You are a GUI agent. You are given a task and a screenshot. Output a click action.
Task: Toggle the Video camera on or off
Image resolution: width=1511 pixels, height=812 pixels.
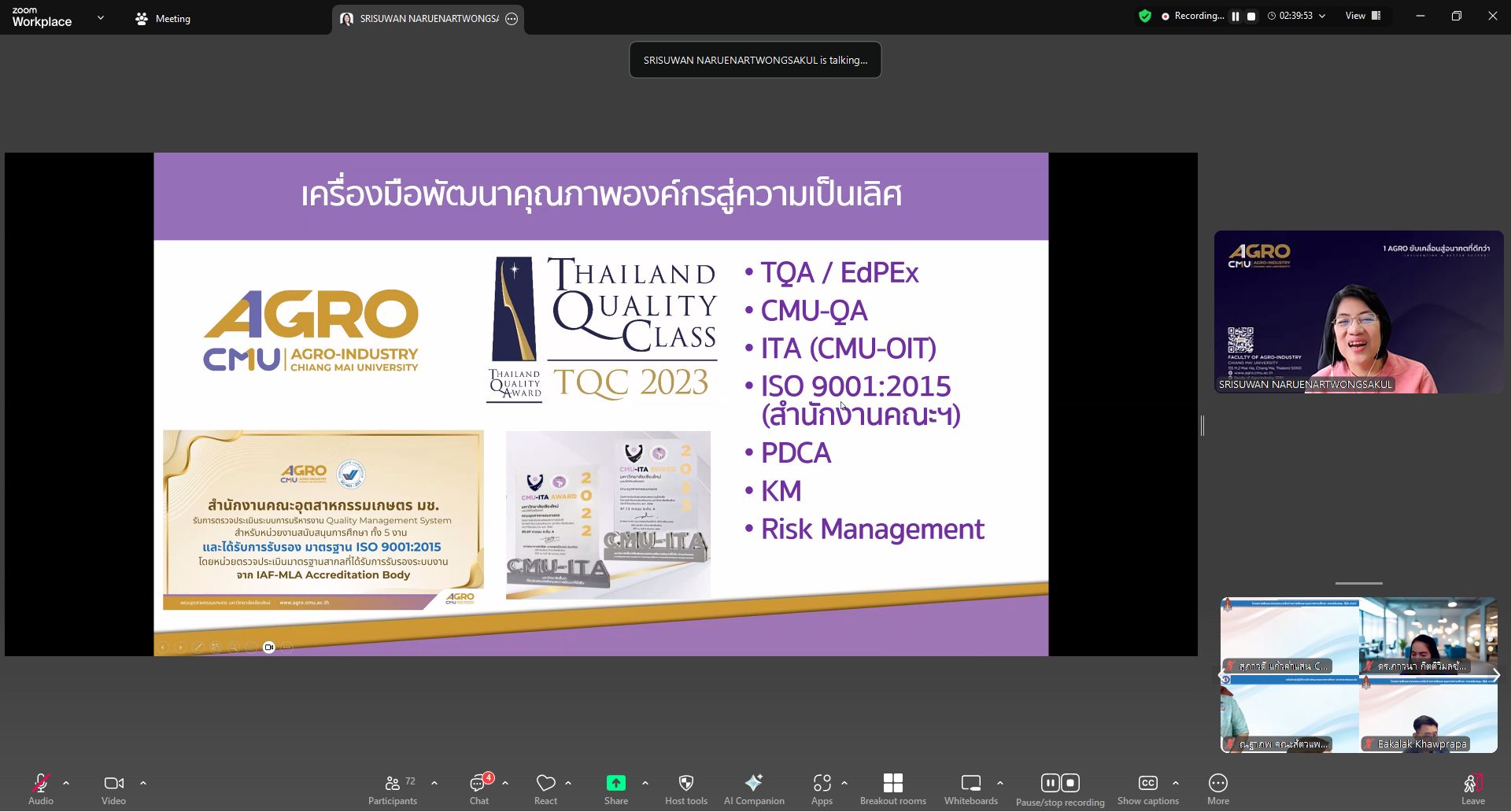tap(113, 789)
